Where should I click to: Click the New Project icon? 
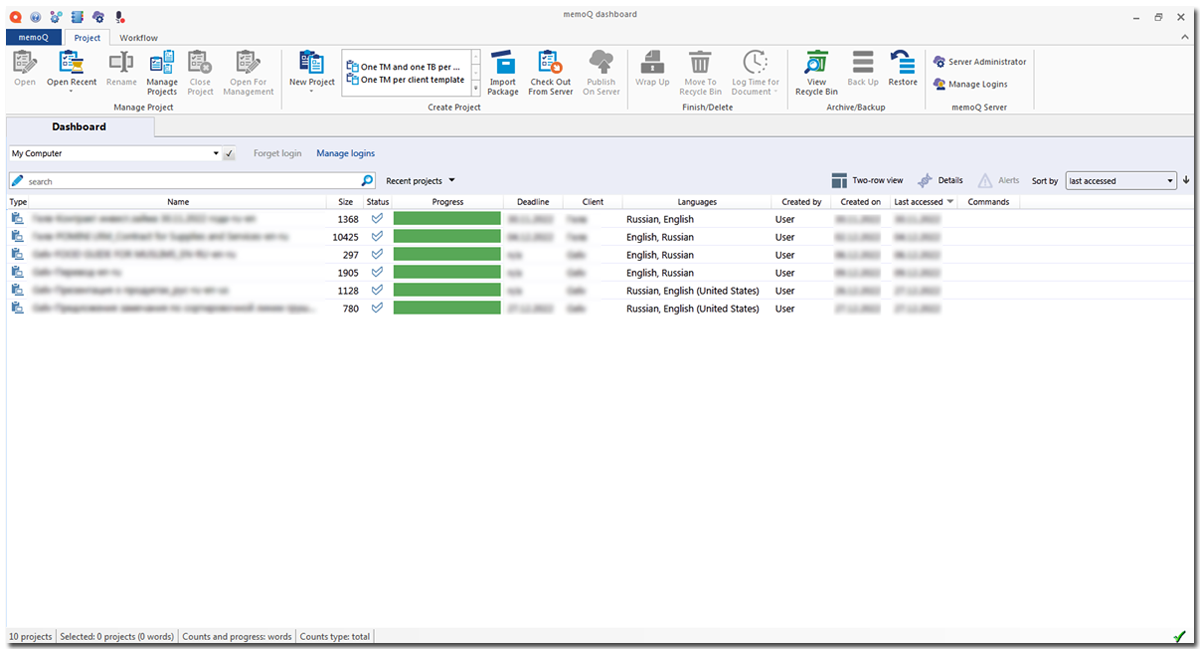[311, 64]
